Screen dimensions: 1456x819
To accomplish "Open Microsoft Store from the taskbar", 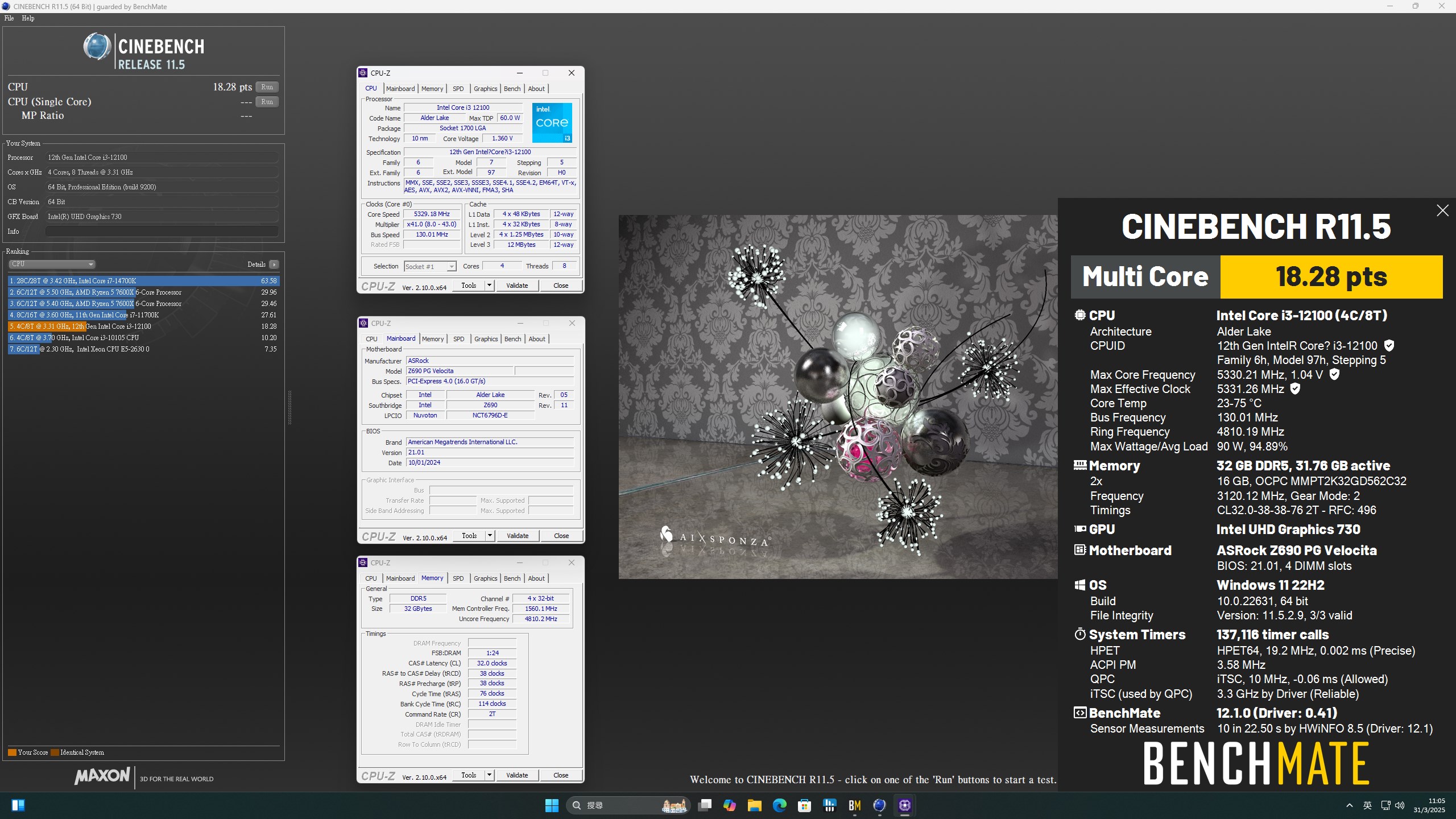I will pyautogui.click(x=805, y=805).
